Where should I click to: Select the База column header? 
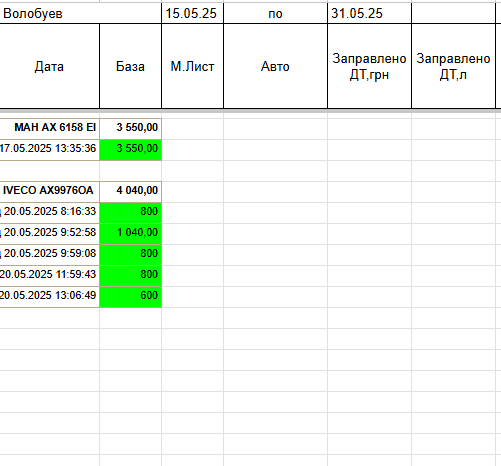point(130,66)
